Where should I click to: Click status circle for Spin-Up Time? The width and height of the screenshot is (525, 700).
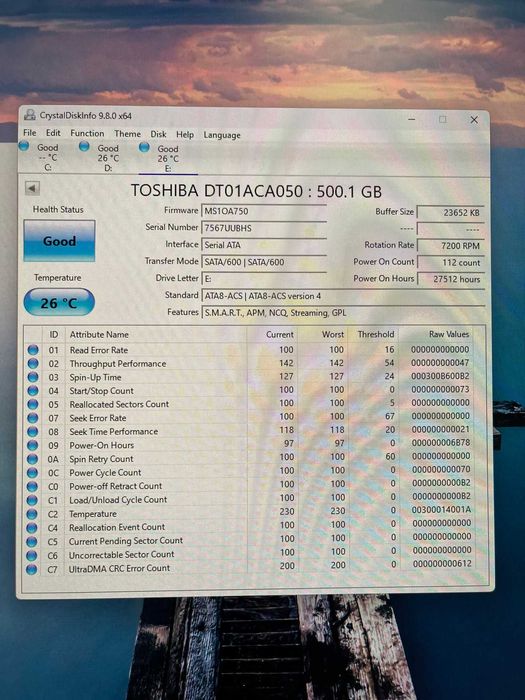33,377
